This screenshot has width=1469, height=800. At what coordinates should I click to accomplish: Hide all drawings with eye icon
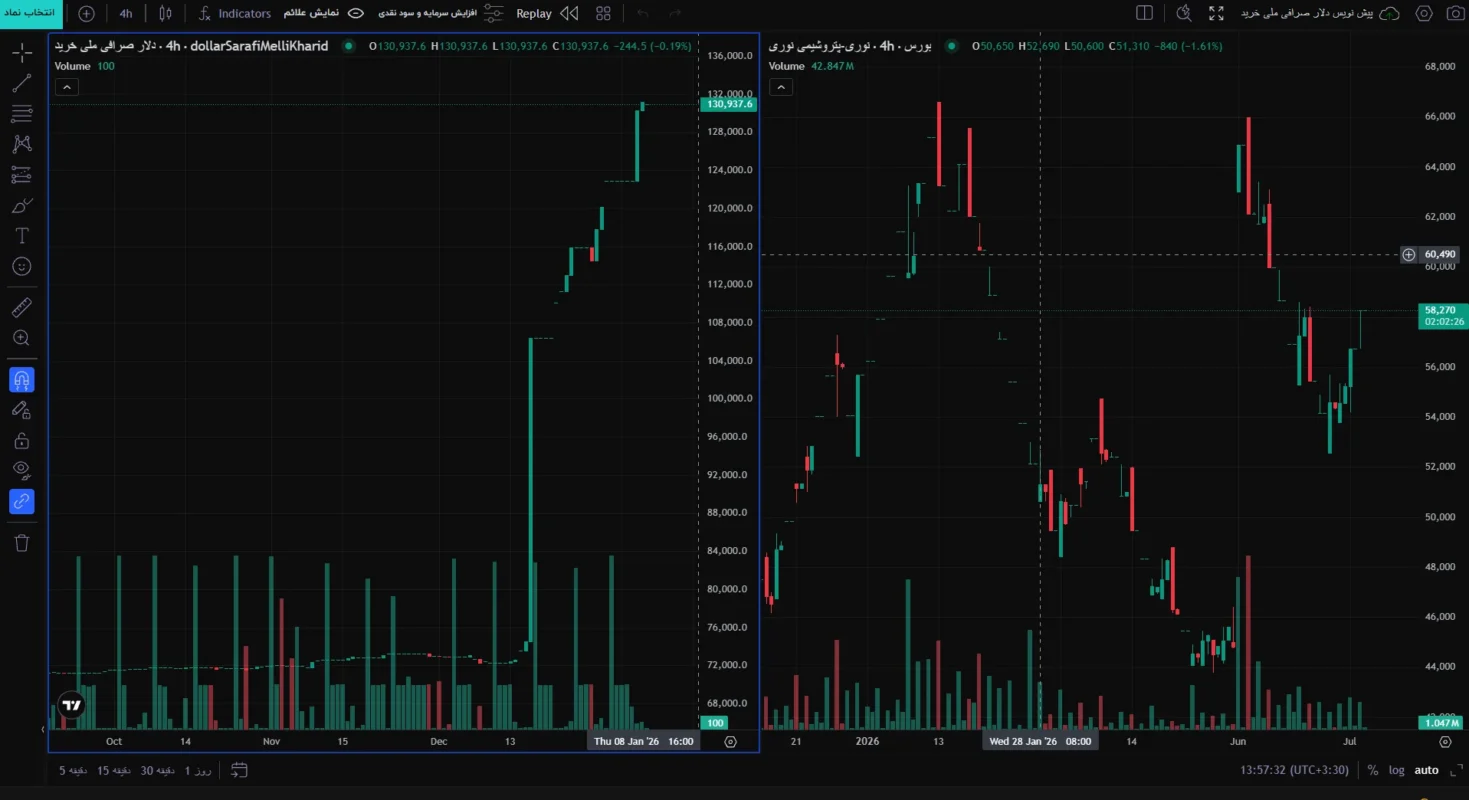tap(21, 470)
